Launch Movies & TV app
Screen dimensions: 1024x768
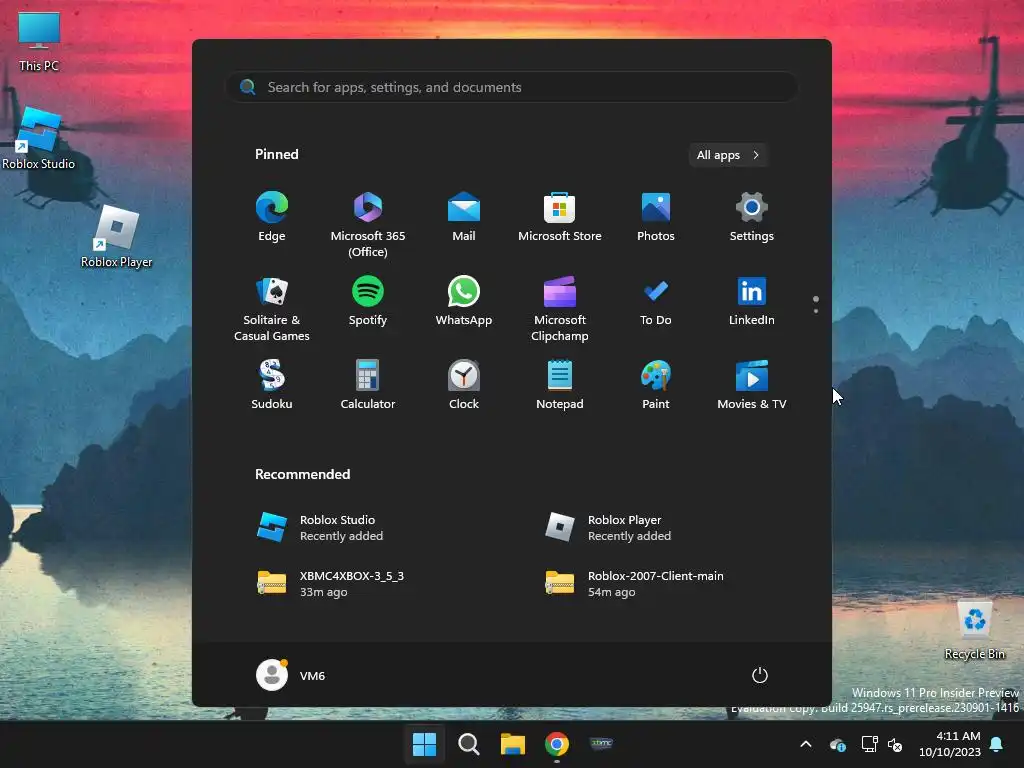coord(752,385)
